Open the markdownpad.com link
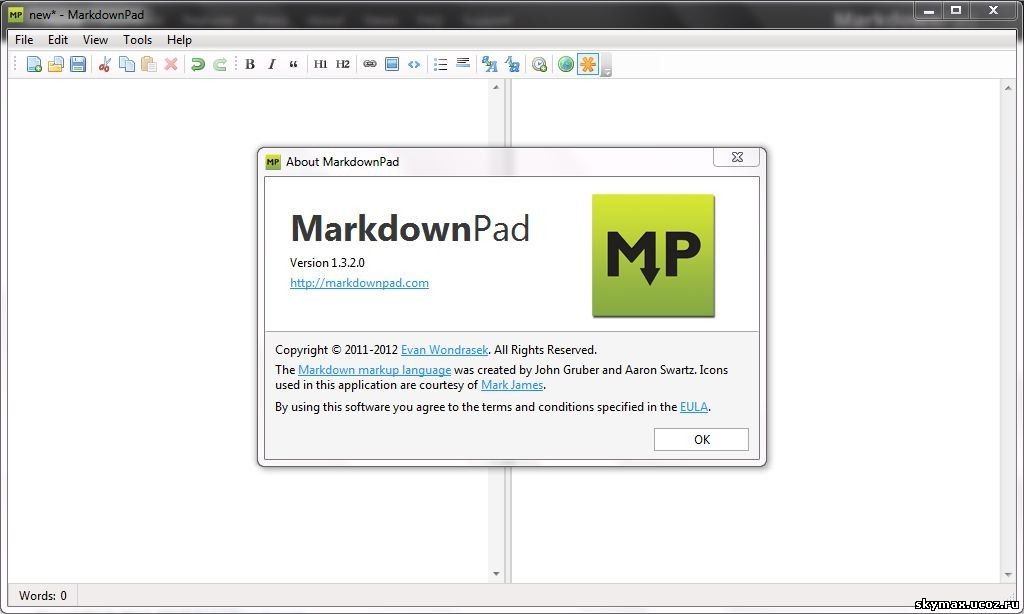Viewport: 1024px width, 614px height. coord(359,283)
